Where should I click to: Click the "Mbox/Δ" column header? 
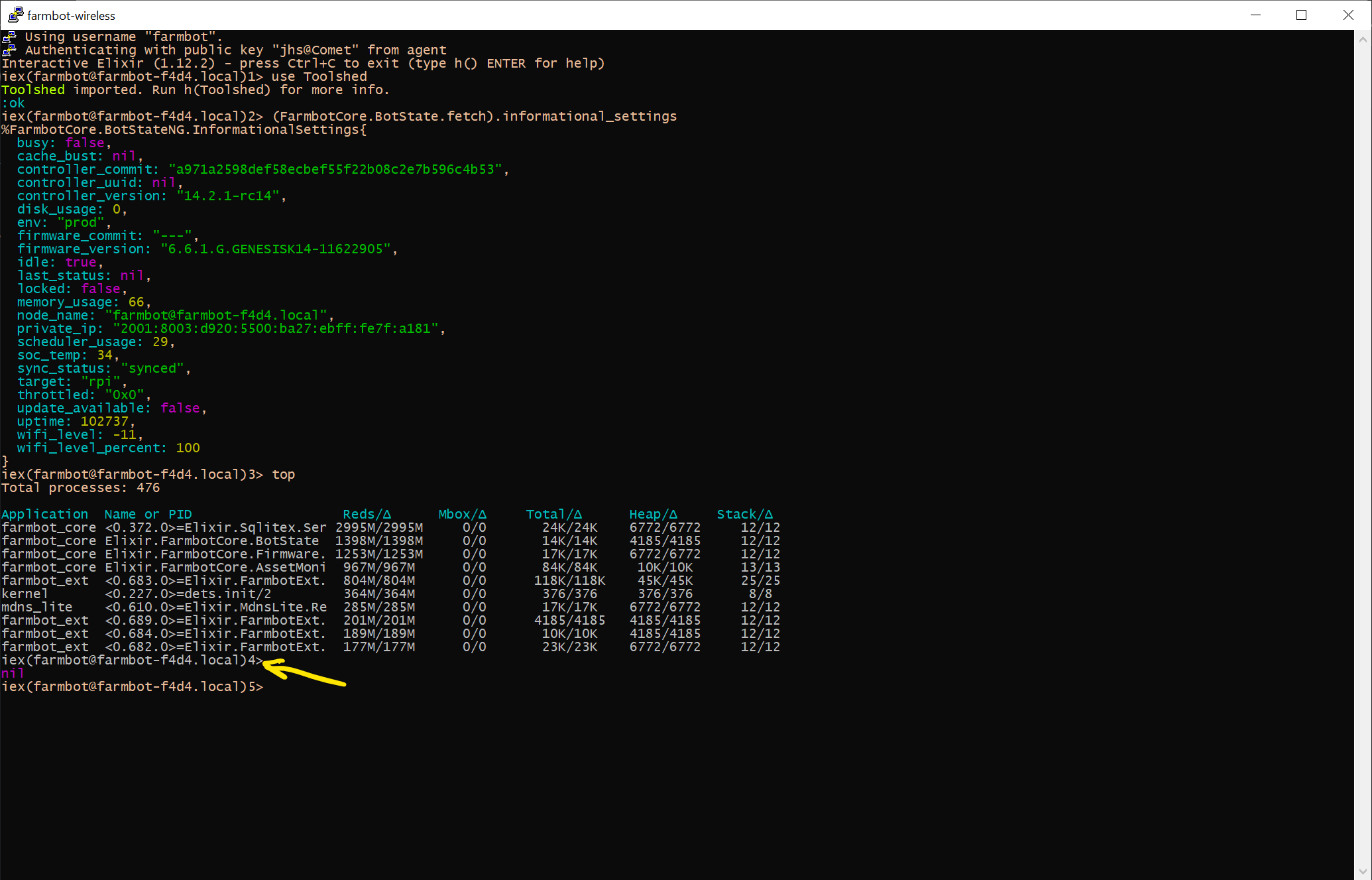click(462, 515)
